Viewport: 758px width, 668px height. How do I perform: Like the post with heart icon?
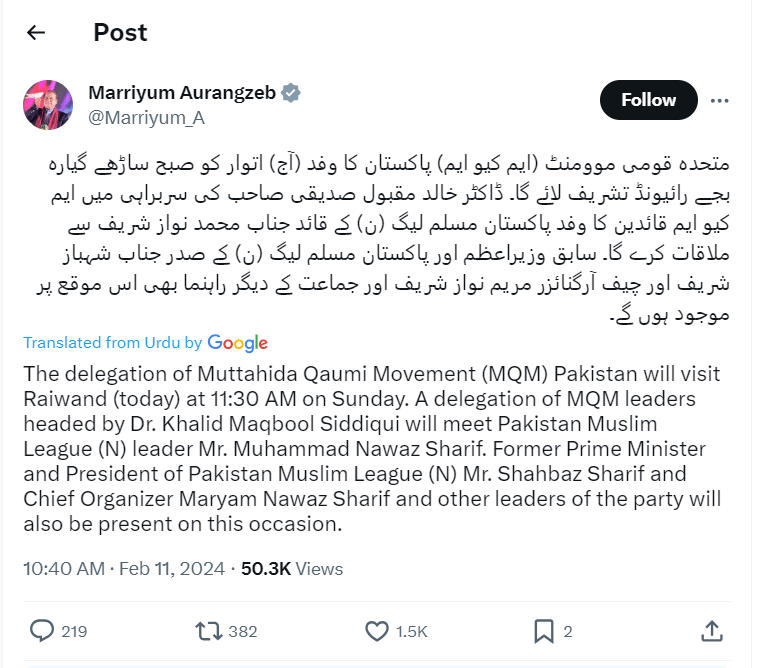pyautogui.click(x=377, y=631)
